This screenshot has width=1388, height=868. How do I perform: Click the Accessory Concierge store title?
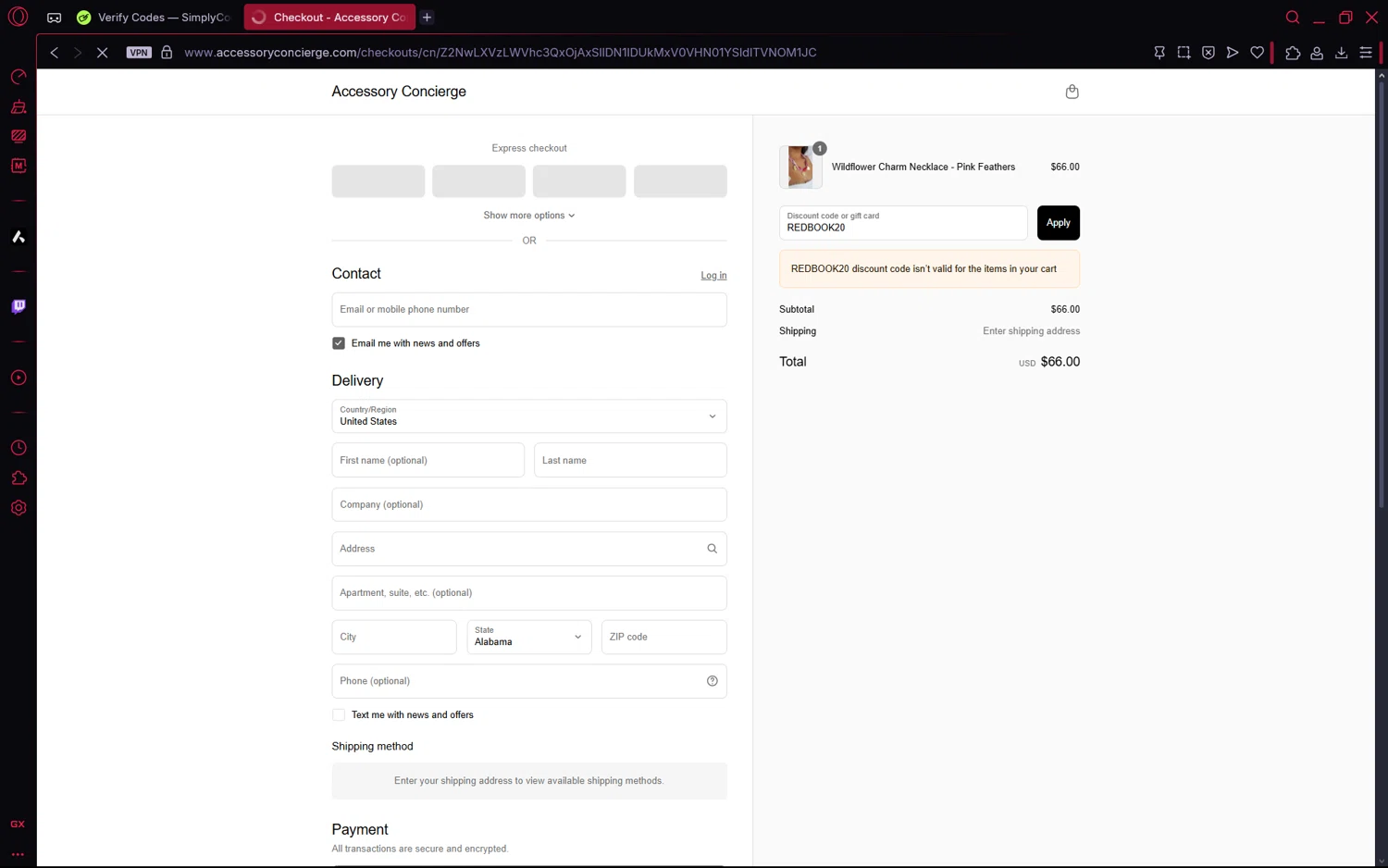[399, 92]
